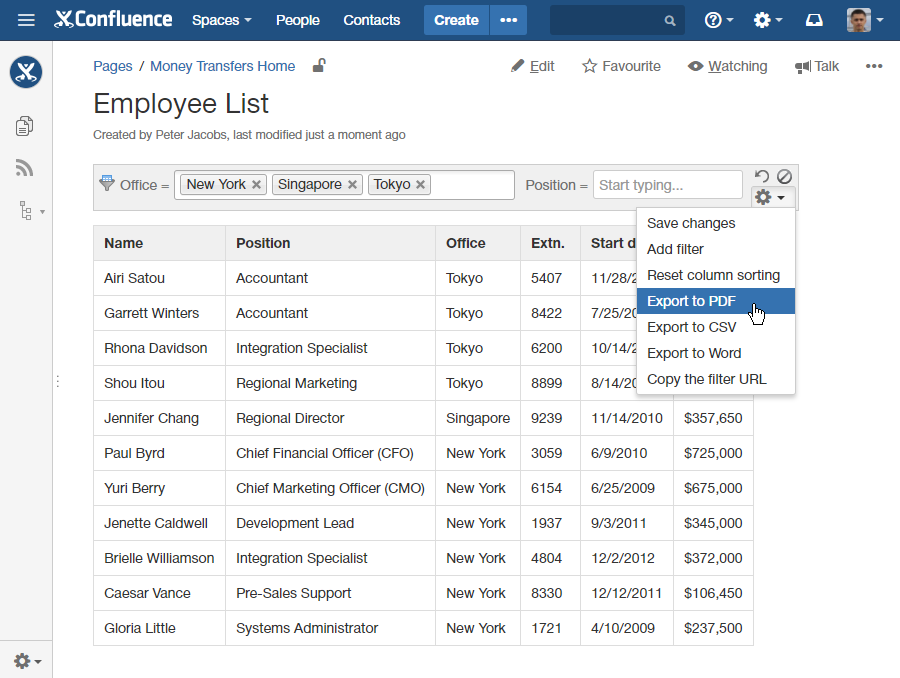Choose Copy the filter URL option
Image resolution: width=900 pixels, height=678 pixels.
tap(706, 379)
